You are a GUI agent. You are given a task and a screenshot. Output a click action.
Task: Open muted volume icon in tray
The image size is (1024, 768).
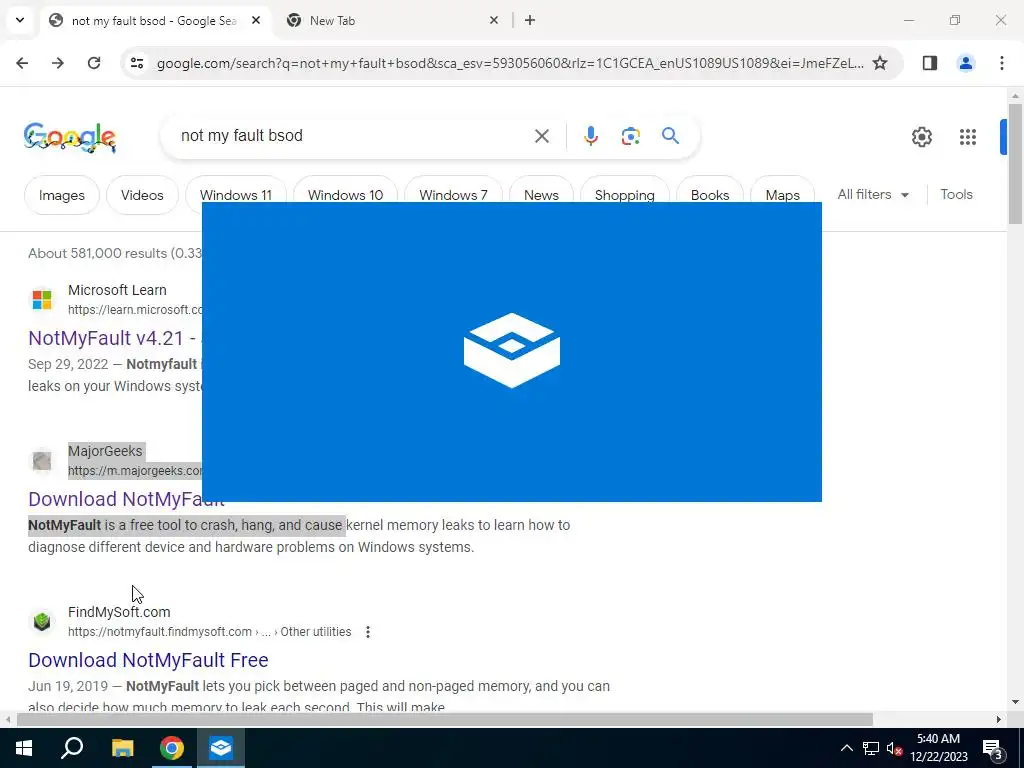click(894, 748)
